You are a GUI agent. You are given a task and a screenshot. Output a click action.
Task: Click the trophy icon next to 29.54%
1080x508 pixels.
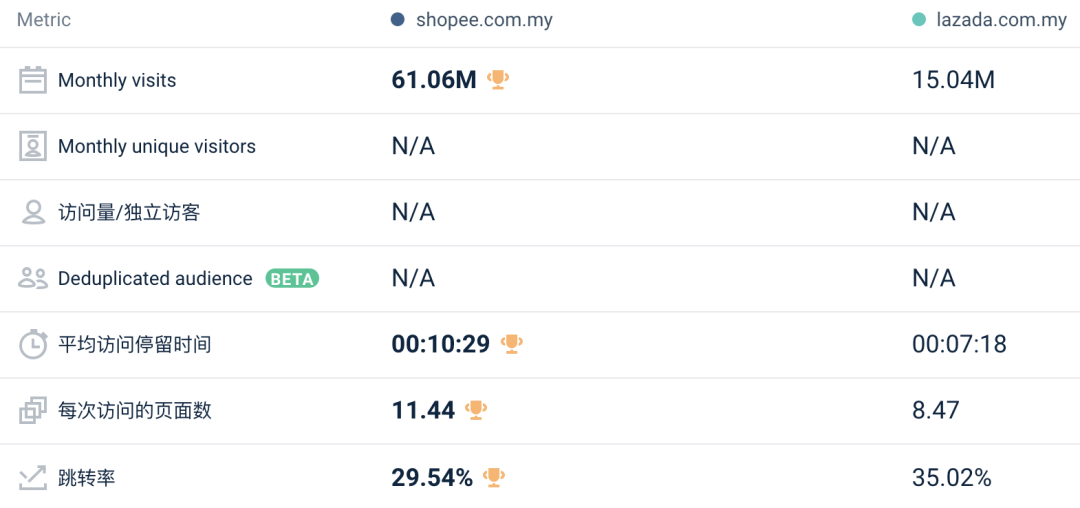494,477
